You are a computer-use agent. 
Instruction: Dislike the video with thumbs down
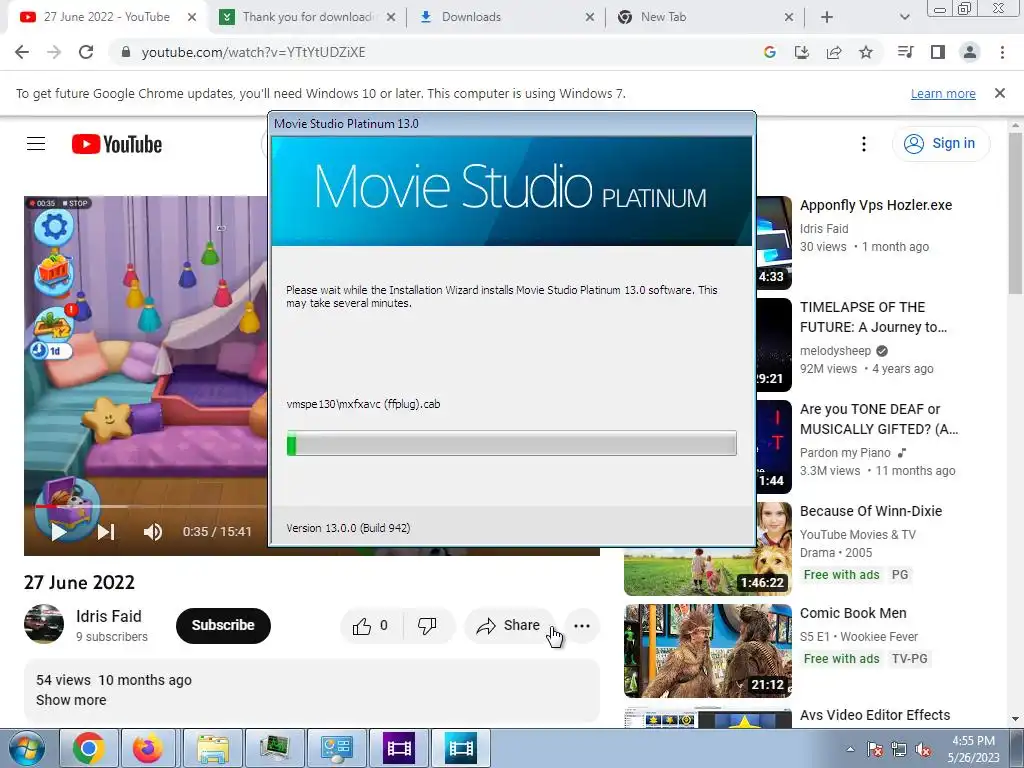(427, 626)
